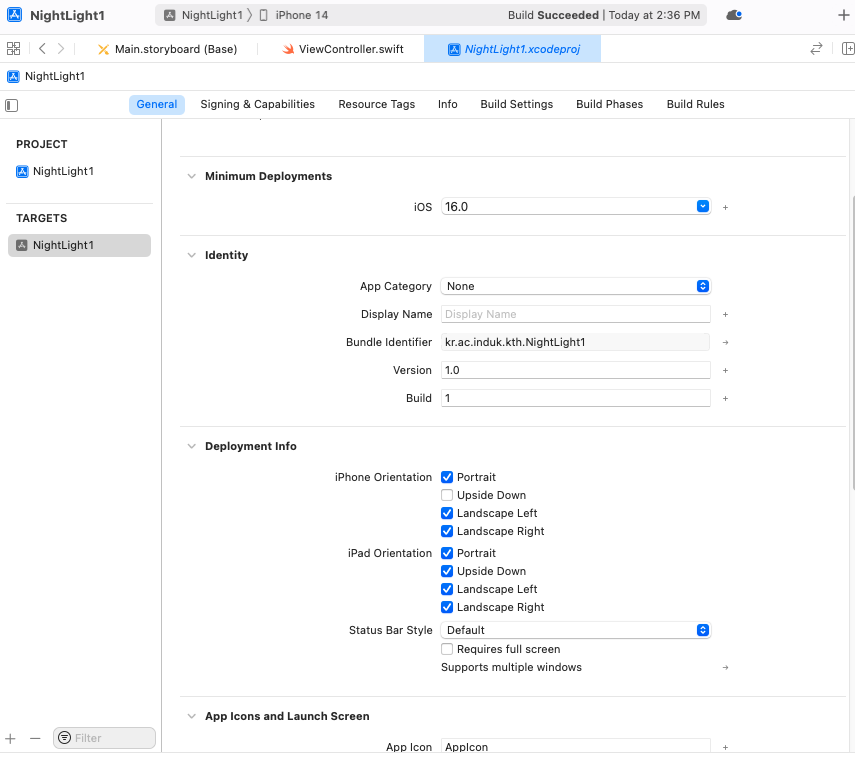The width and height of the screenshot is (855, 758).
Task: Click the plus next to App Icon
Action: coord(725,748)
